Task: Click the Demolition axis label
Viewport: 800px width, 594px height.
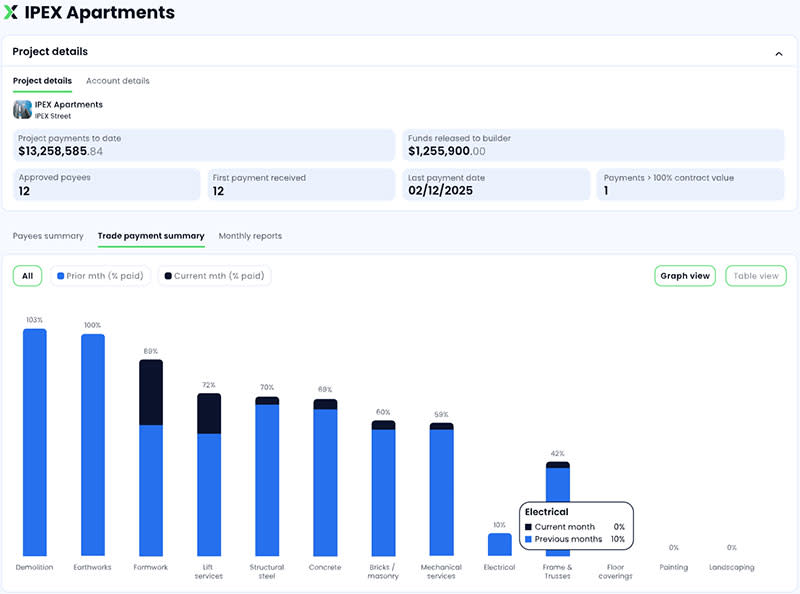Action: [x=34, y=567]
